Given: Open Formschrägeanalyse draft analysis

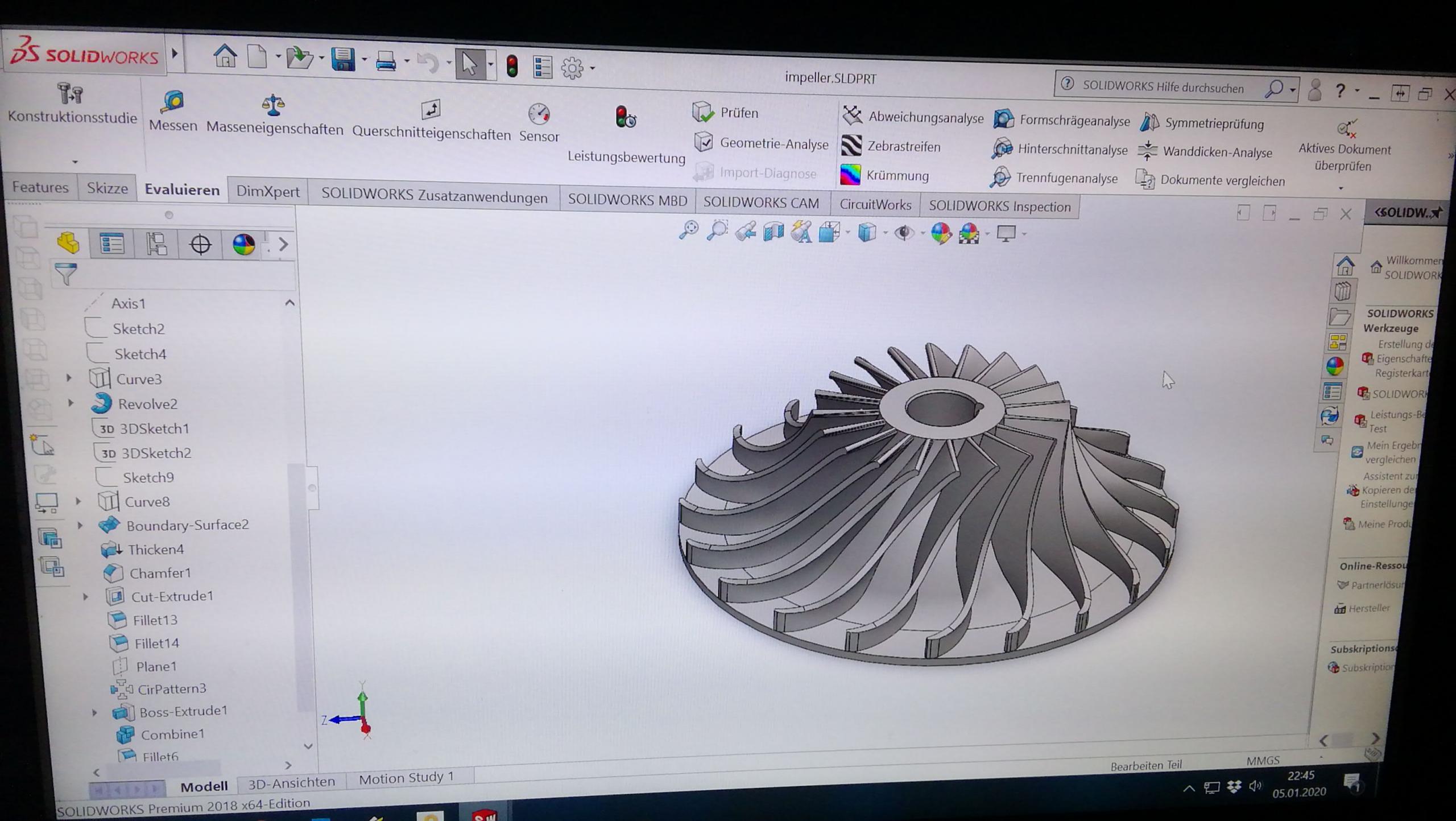Looking at the screenshot, I should point(1061,119).
